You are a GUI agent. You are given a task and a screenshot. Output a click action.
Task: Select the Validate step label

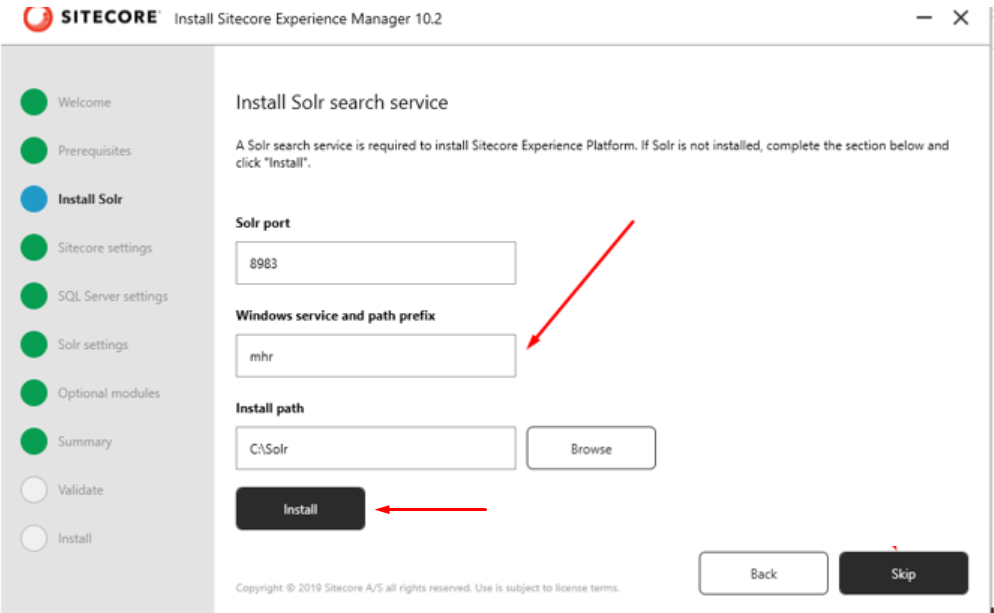(81, 490)
